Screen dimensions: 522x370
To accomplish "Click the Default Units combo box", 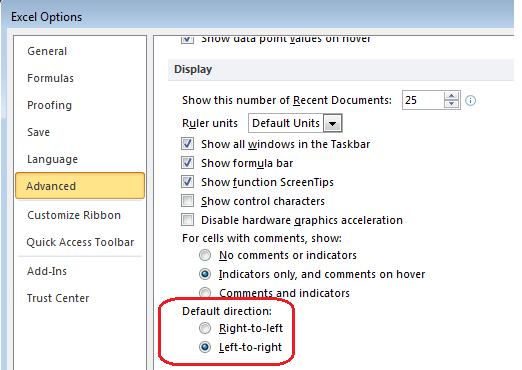I will (295, 123).
